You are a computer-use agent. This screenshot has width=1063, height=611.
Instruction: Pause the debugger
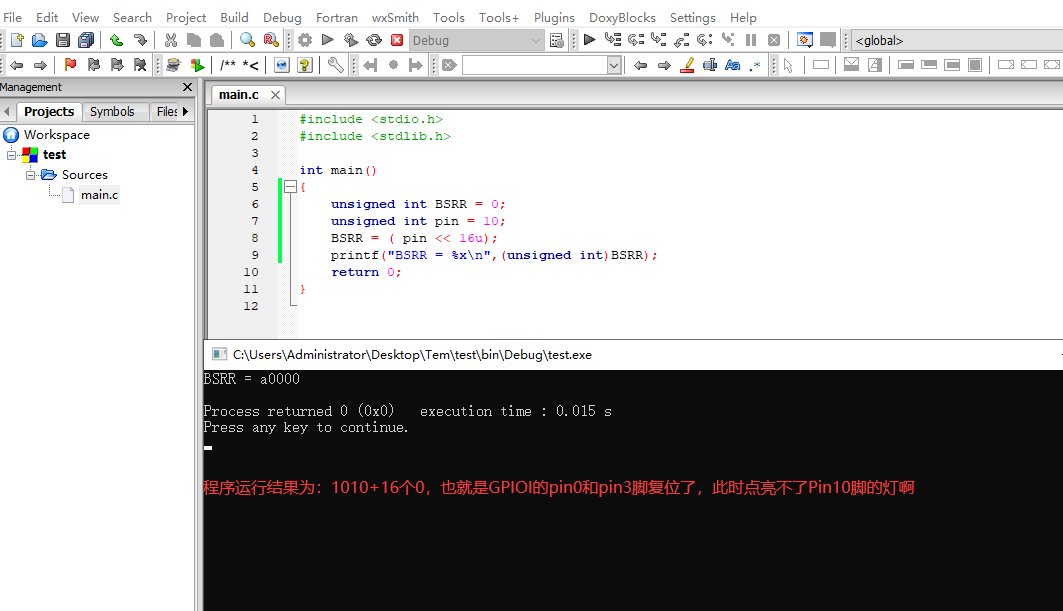click(751, 39)
